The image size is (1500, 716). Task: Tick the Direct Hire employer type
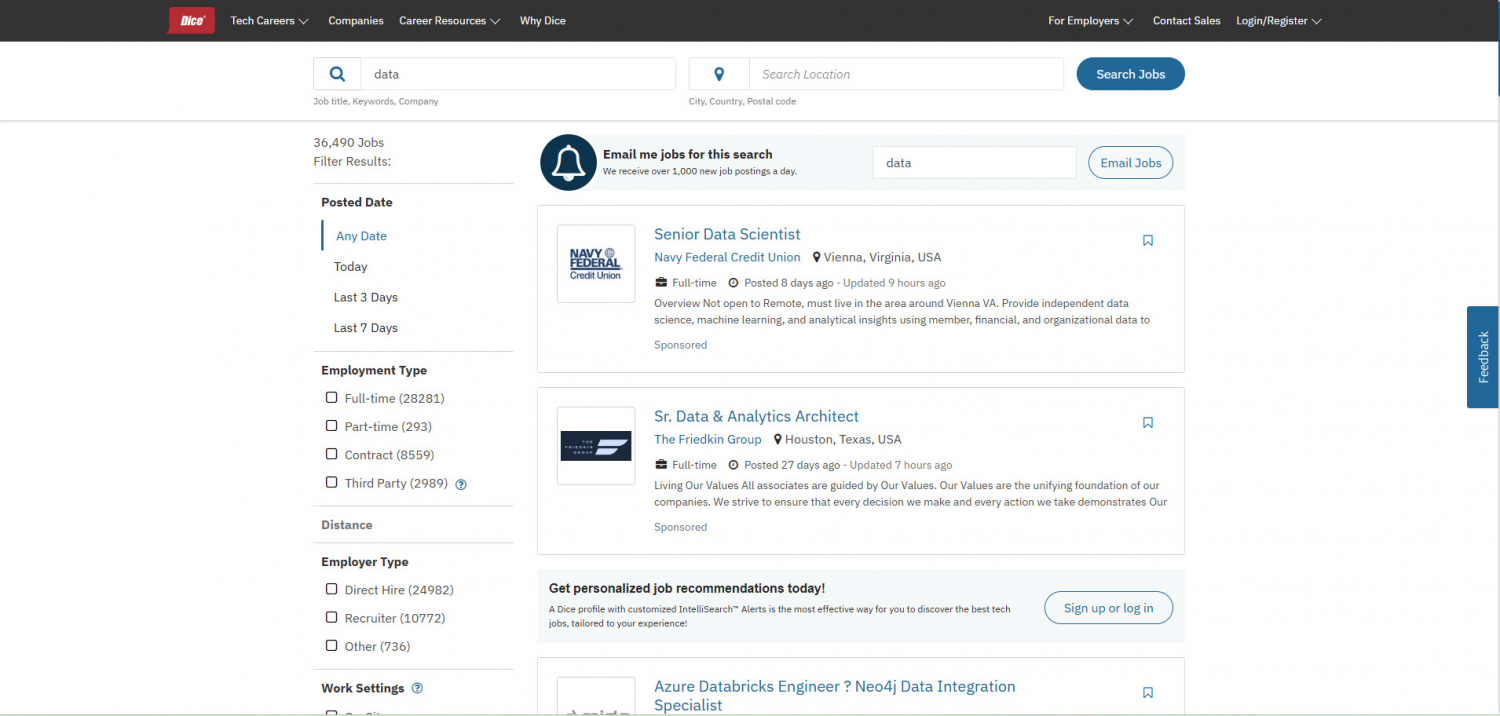332,589
